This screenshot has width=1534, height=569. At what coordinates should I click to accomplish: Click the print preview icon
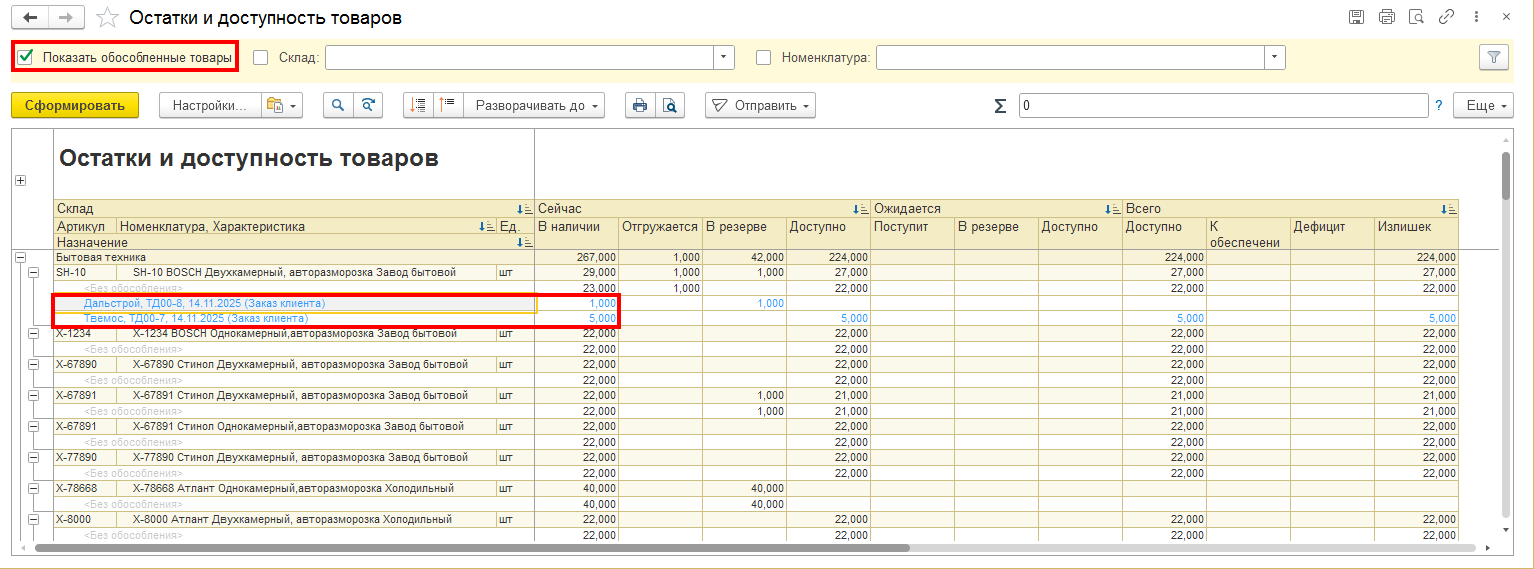coord(670,105)
